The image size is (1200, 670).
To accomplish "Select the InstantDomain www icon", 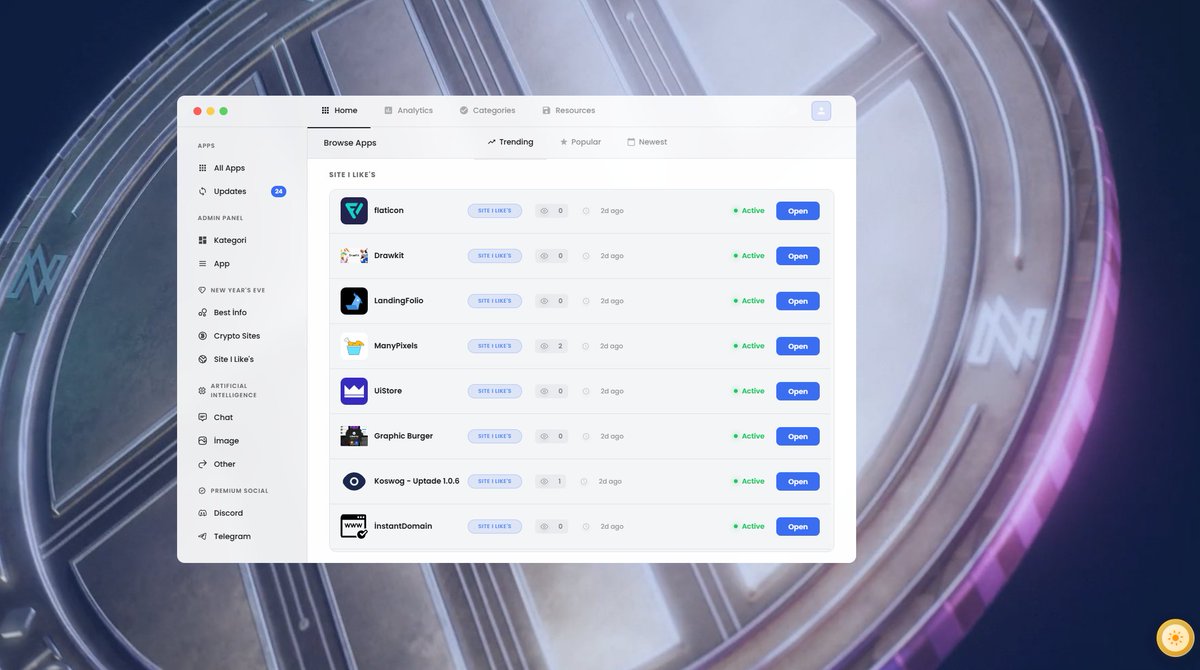I will pyautogui.click(x=353, y=525).
